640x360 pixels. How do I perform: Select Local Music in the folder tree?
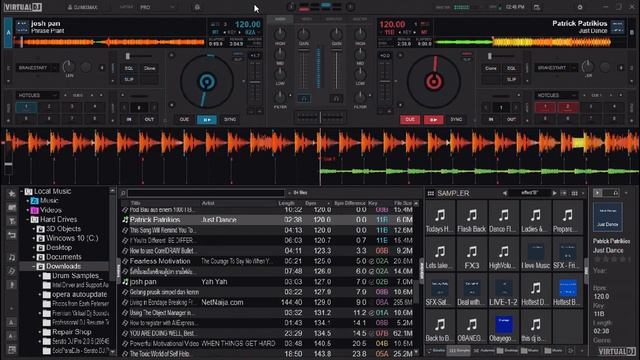point(52,191)
